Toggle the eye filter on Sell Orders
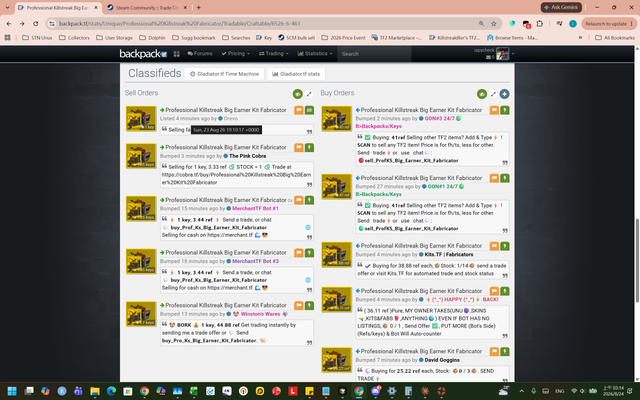Image resolution: width=640 pixels, height=400 pixels. [298, 94]
